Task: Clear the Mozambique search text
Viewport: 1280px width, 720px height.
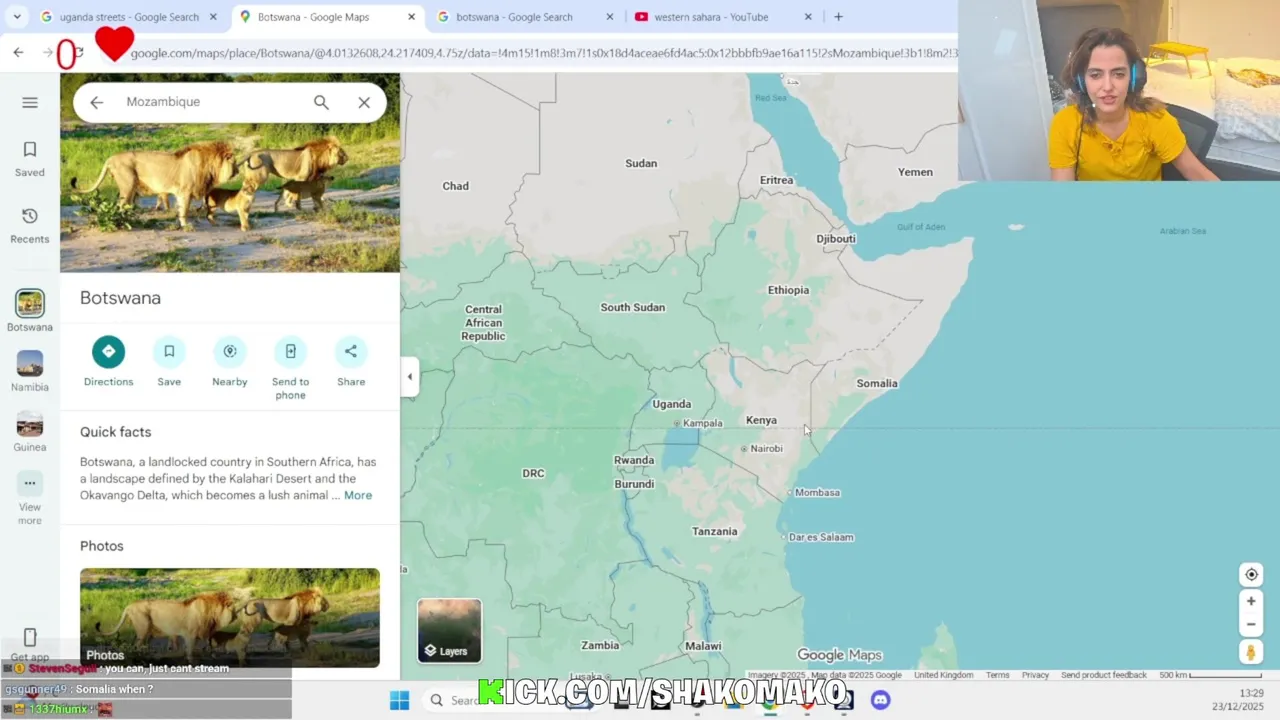Action: 364,102
